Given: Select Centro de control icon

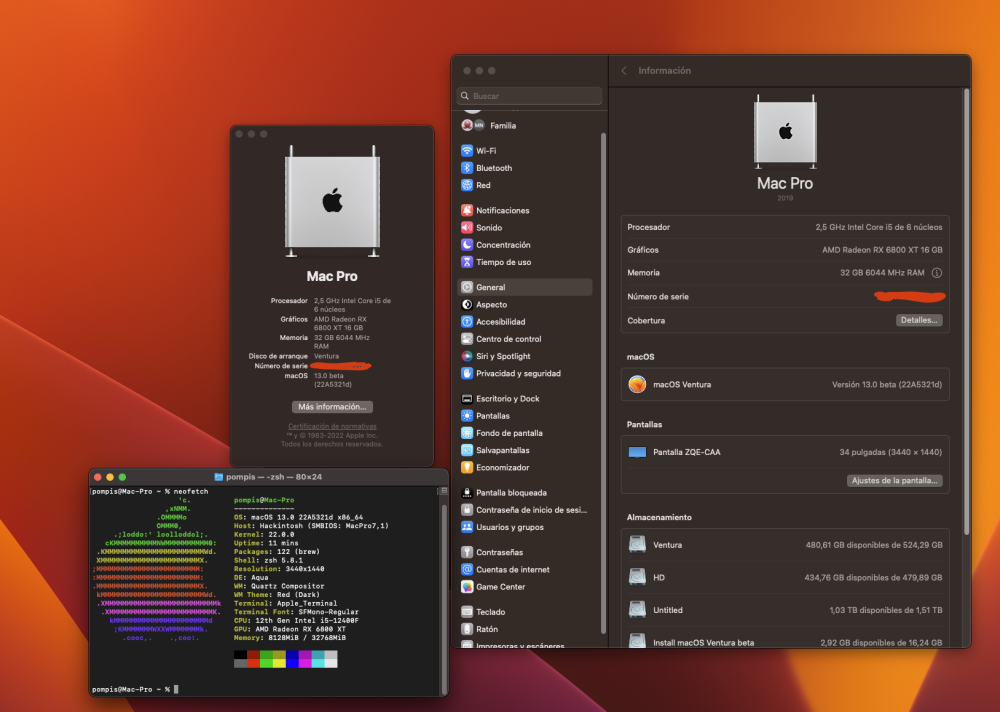Looking at the screenshot, I should click(x=467, y=339).
